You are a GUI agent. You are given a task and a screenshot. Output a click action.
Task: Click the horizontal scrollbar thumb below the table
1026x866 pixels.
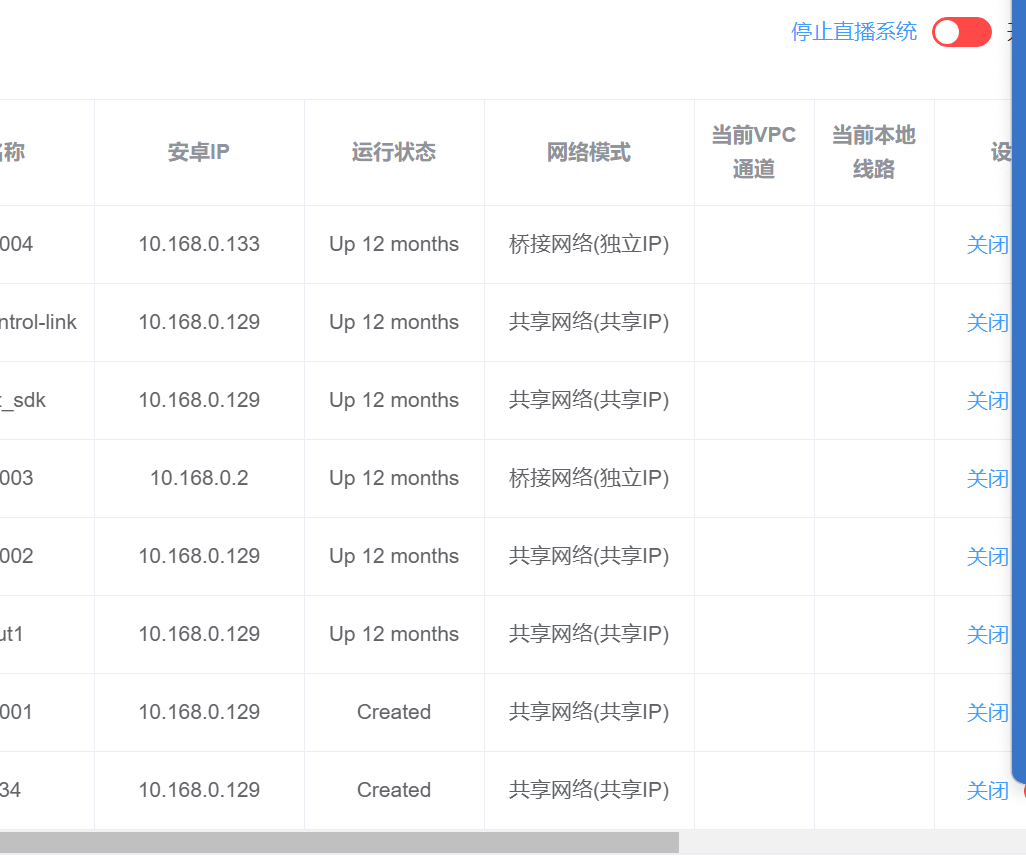[x=340, y=842]
